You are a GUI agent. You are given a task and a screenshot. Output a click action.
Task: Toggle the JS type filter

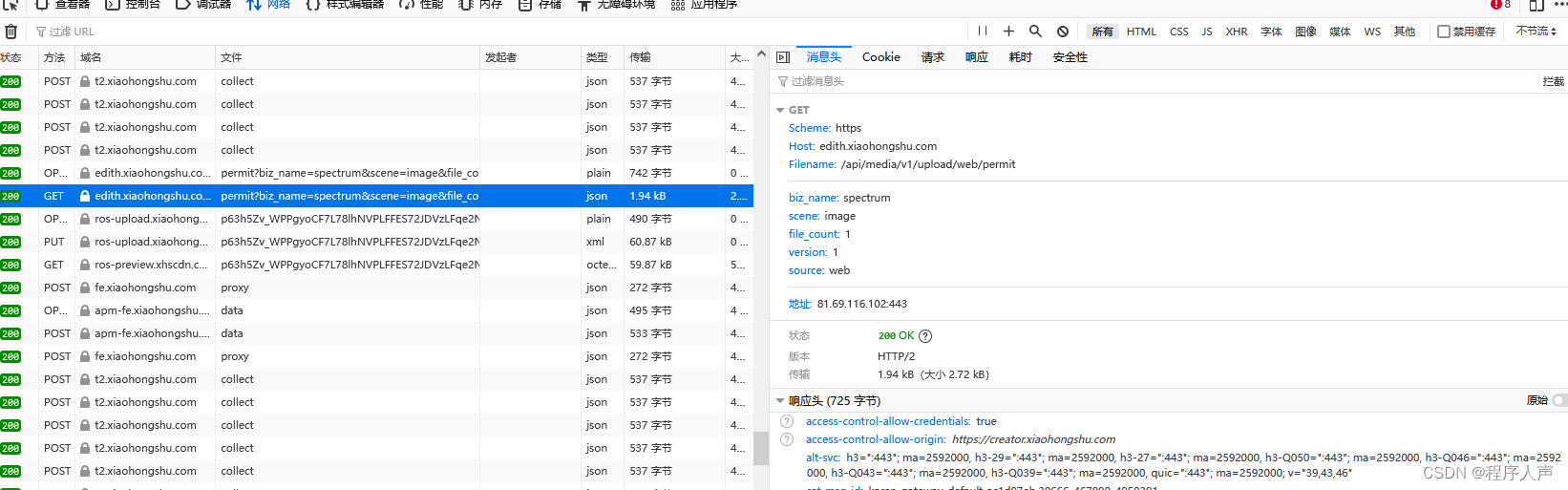pos(1207,32)
